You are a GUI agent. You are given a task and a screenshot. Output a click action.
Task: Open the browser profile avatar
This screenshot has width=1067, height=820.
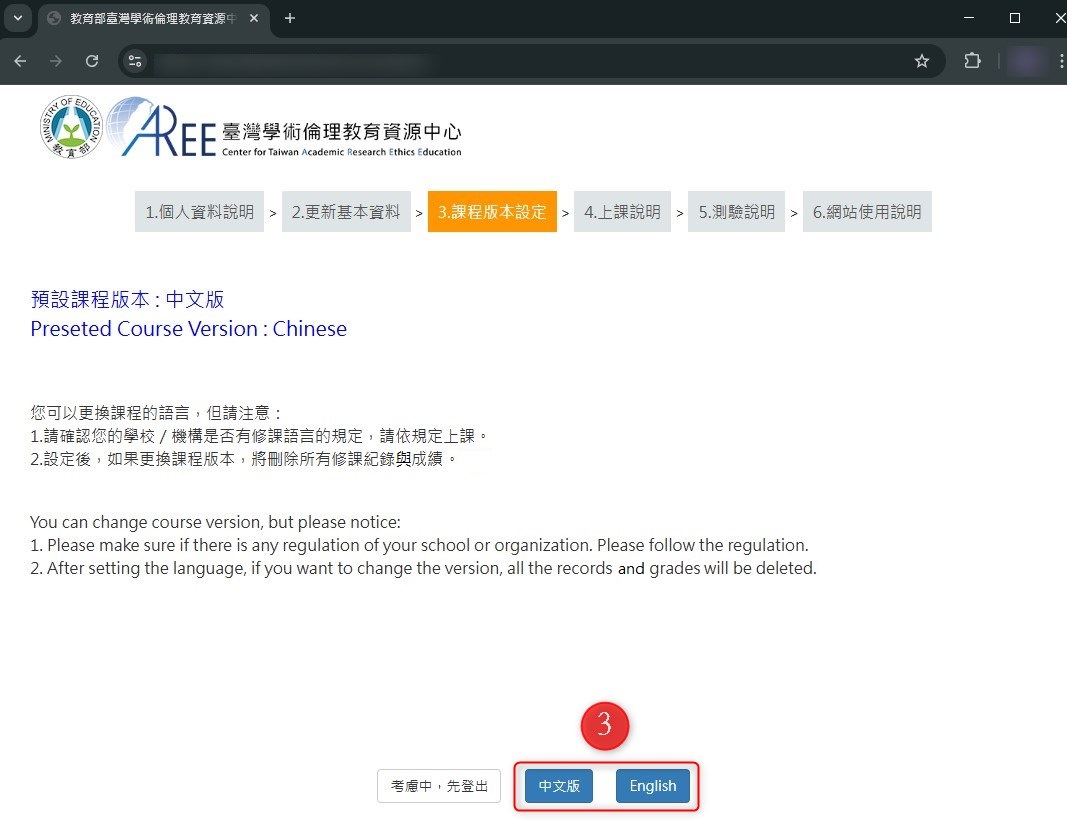pyautogui.click(x=1026, y=61)
